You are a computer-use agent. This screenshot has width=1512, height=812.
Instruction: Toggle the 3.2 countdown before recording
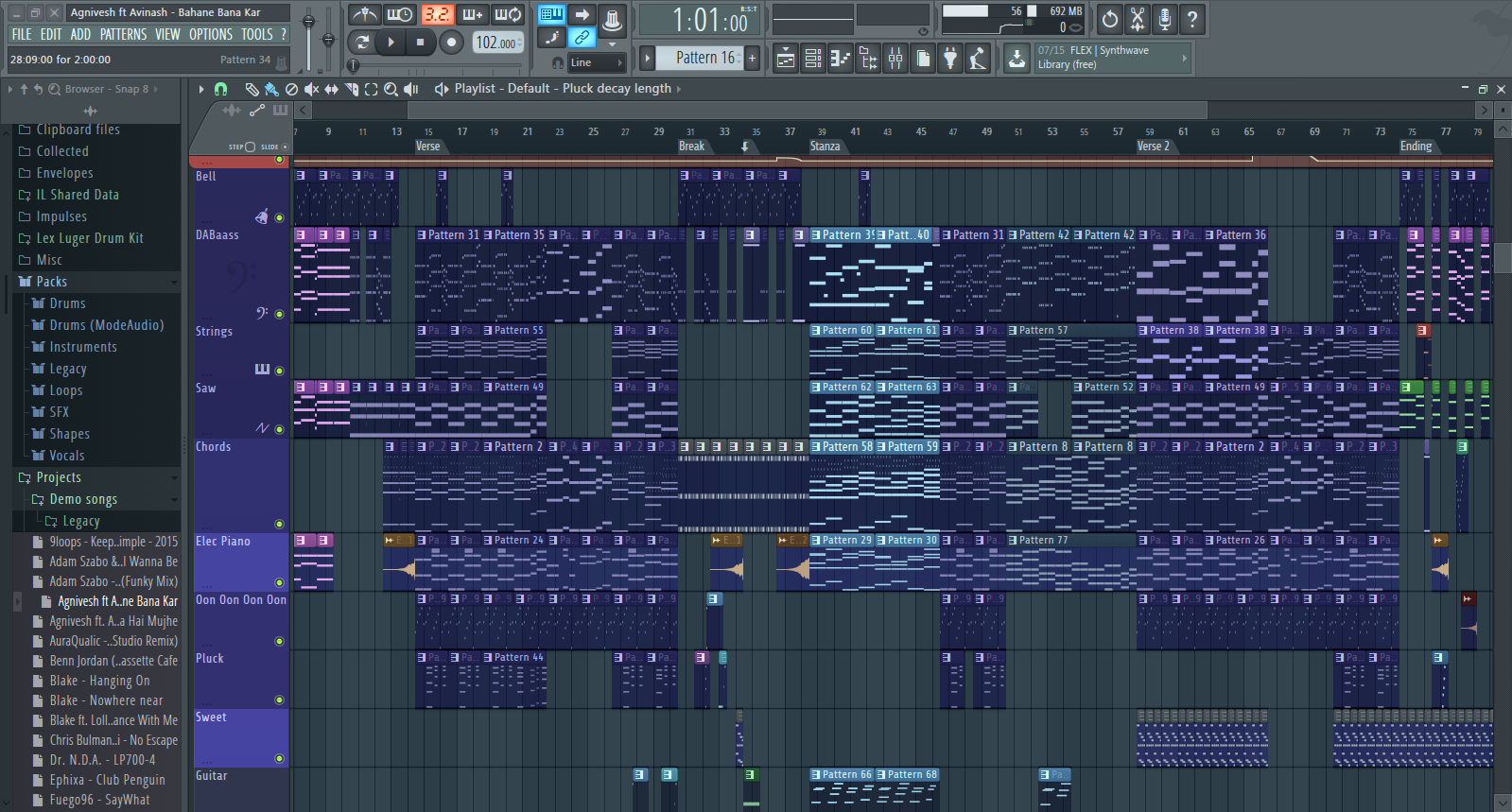pyautogui.click(x=436, y=14)
